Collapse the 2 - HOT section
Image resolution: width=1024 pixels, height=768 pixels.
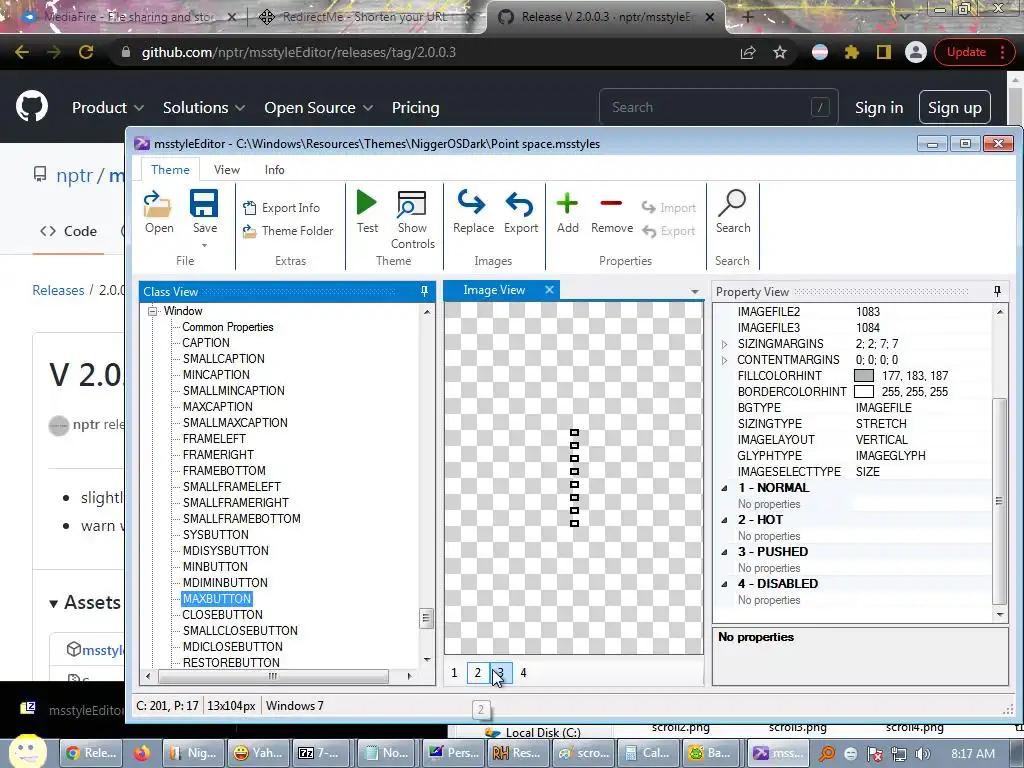tap(724, 520)
